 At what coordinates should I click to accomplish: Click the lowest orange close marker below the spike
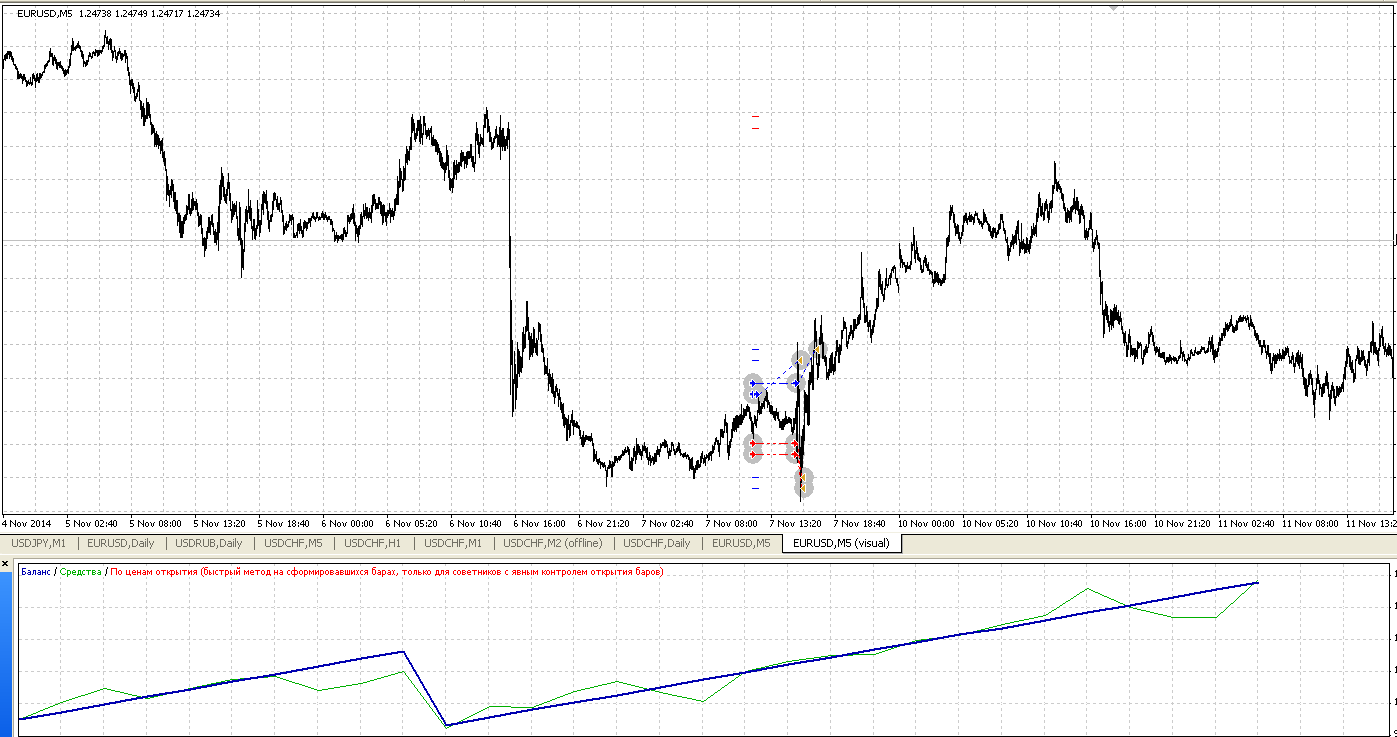[803, 488]
